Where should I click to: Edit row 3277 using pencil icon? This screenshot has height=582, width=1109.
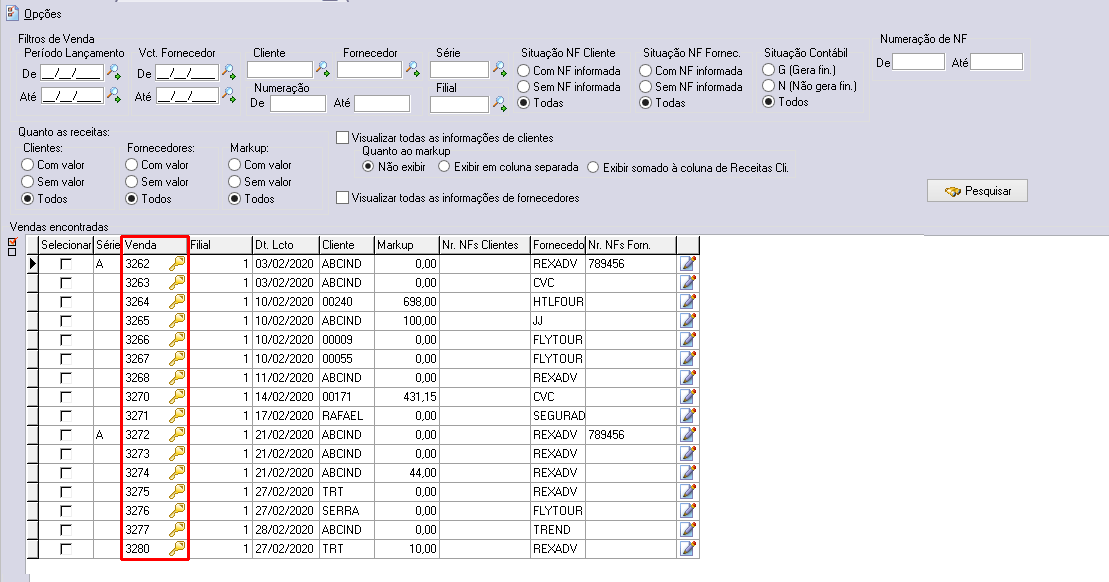(x=687, y=530)
